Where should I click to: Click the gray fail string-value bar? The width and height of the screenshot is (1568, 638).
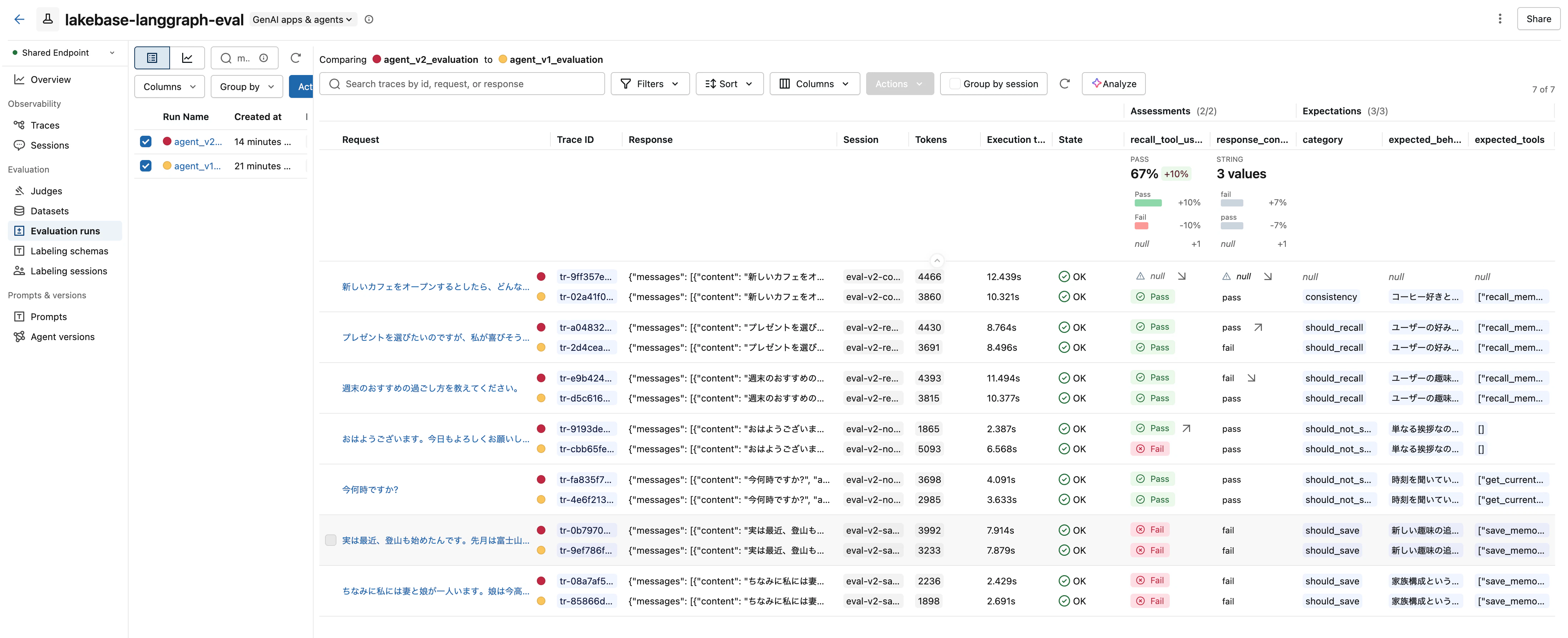coord(1232,203)
